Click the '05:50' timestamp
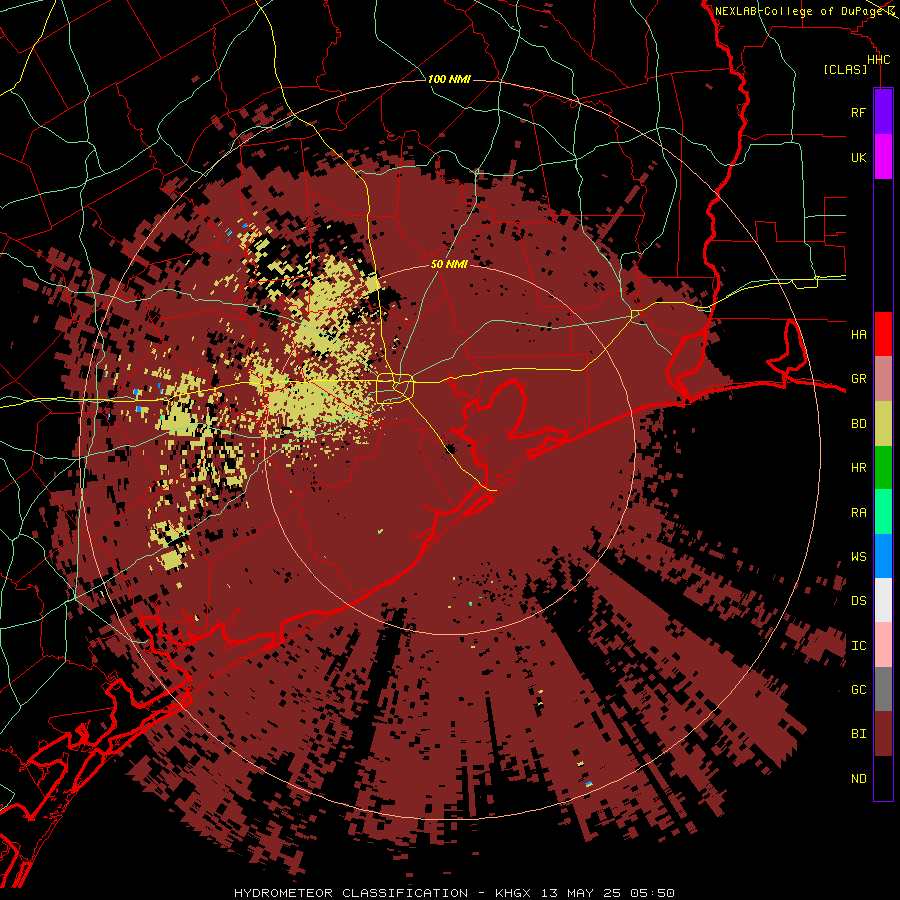This screenshot has width=900, height=900. click(652, 893)
